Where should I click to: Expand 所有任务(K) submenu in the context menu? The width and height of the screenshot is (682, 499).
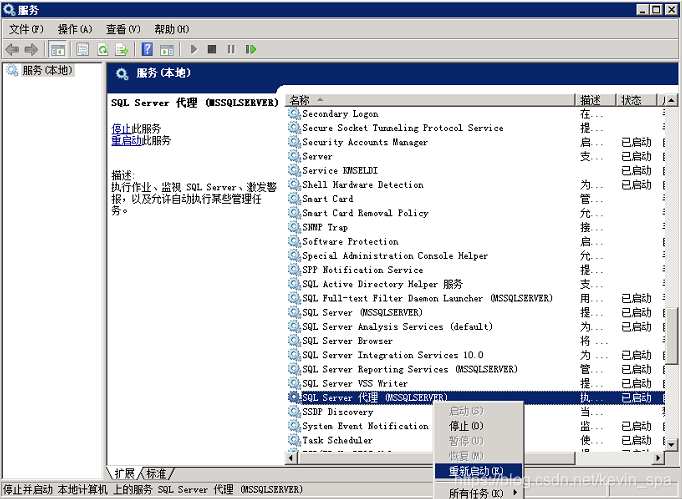[480, 493]
